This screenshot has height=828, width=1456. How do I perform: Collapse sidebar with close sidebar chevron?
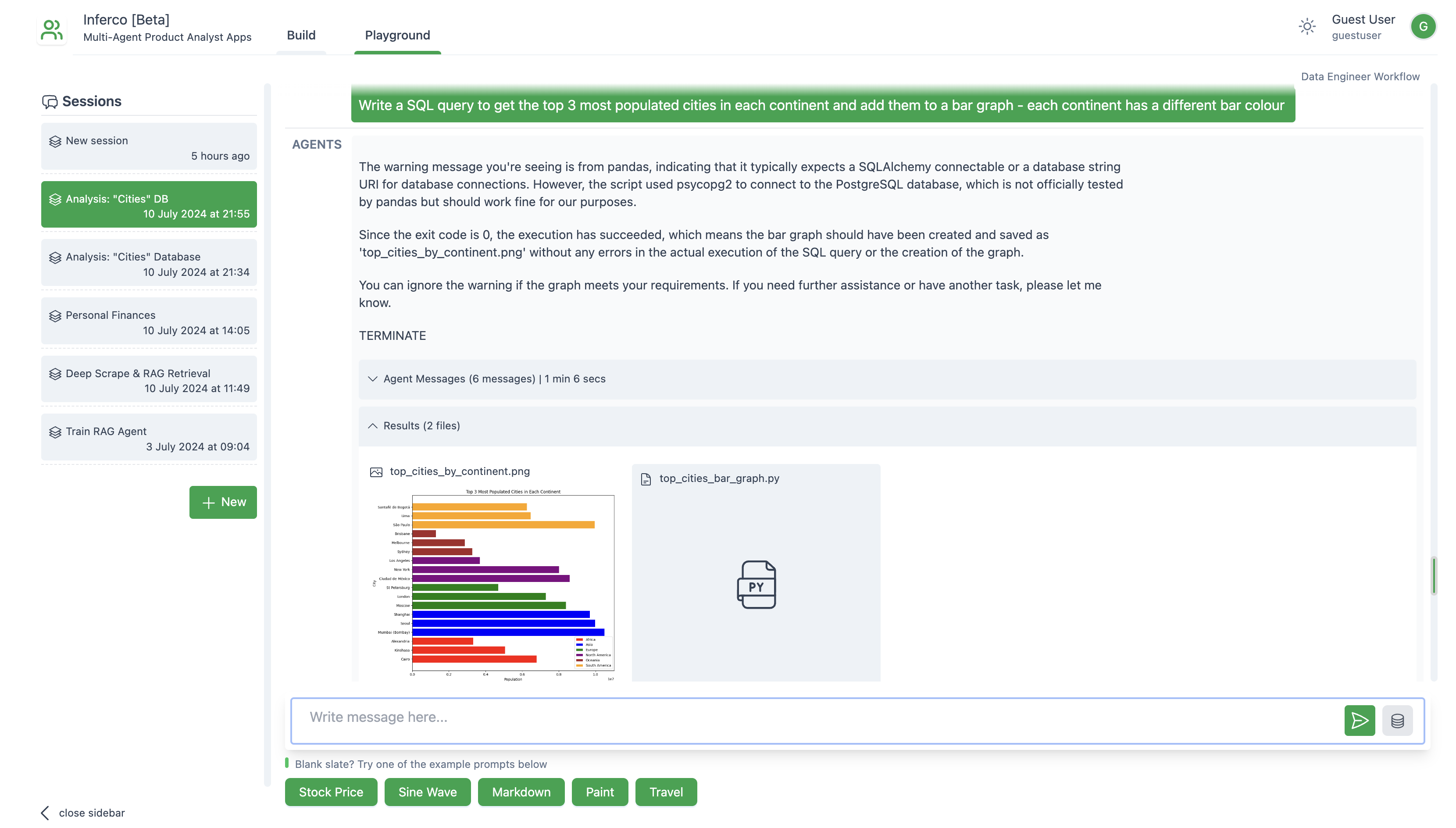click(46, 813)
